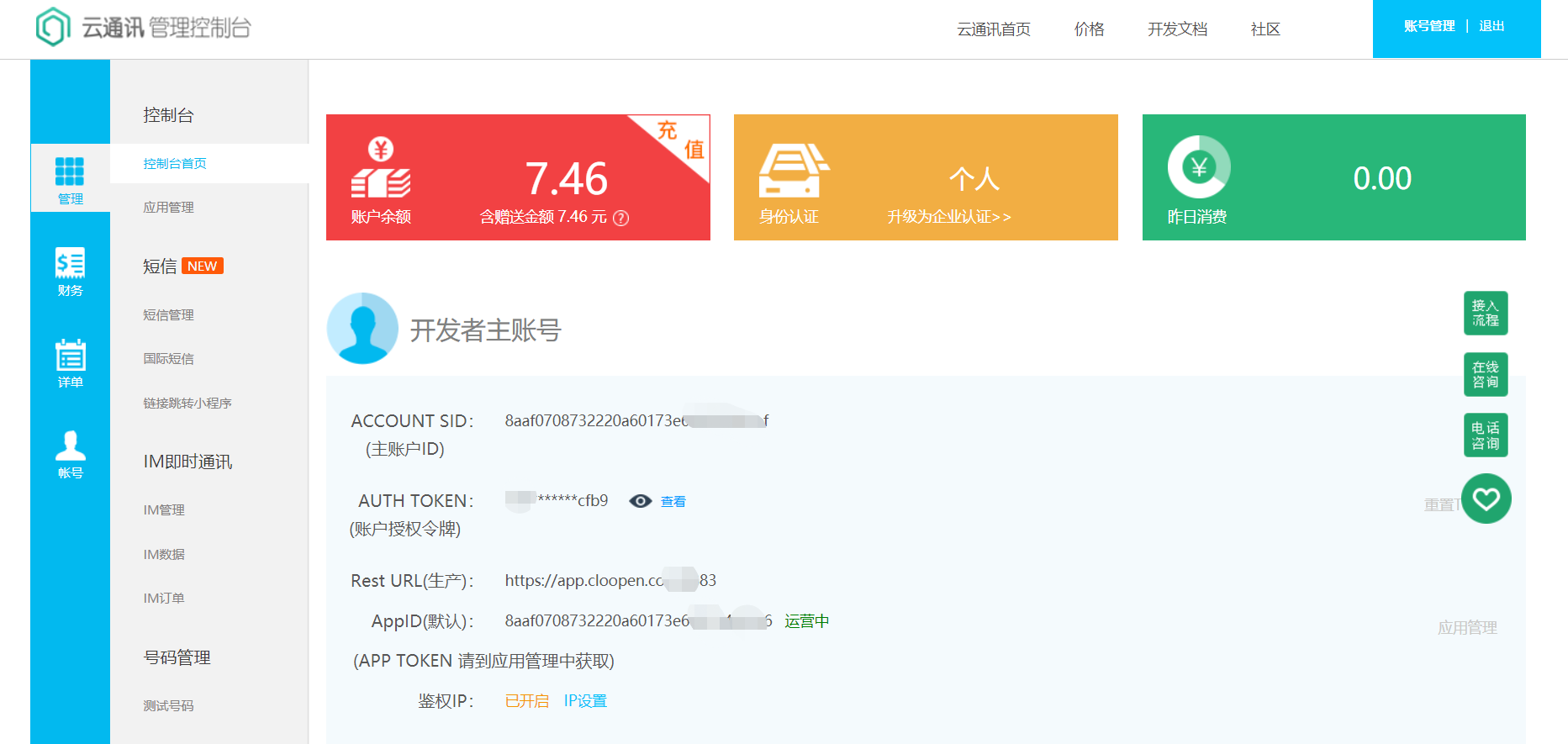Click the 运营中 status text
Viewport: 1568px width, 744px height.
pyautogui.click(x=807, y=621)
